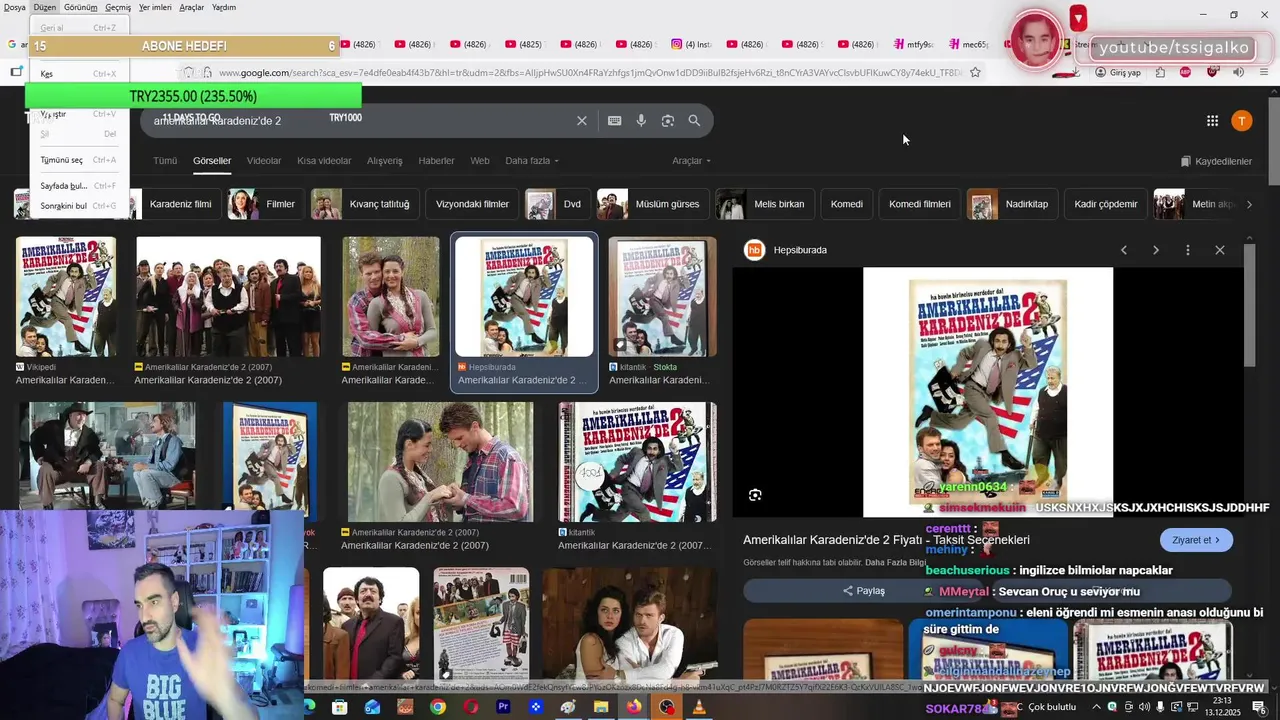
Task: Open the Vikipedi poster thumbnail
Action: [x=66, y=296]
